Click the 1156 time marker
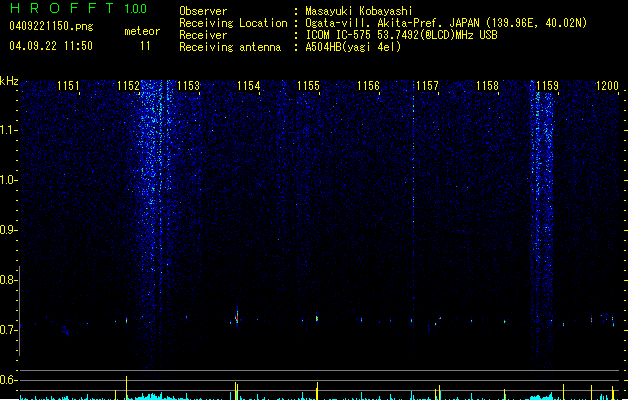 tap(368, 86)
